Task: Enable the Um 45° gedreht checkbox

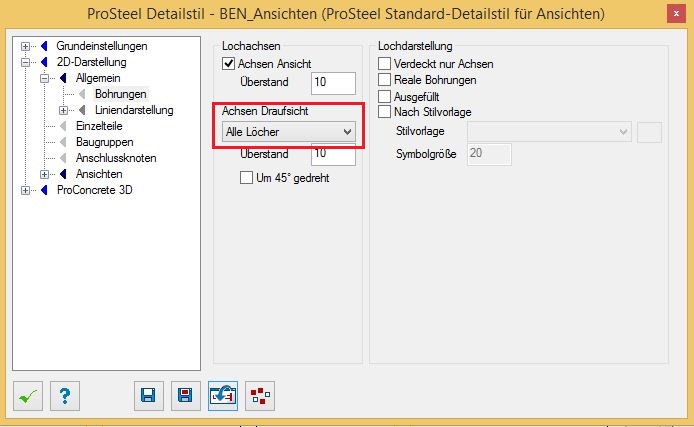Action: 246,178
